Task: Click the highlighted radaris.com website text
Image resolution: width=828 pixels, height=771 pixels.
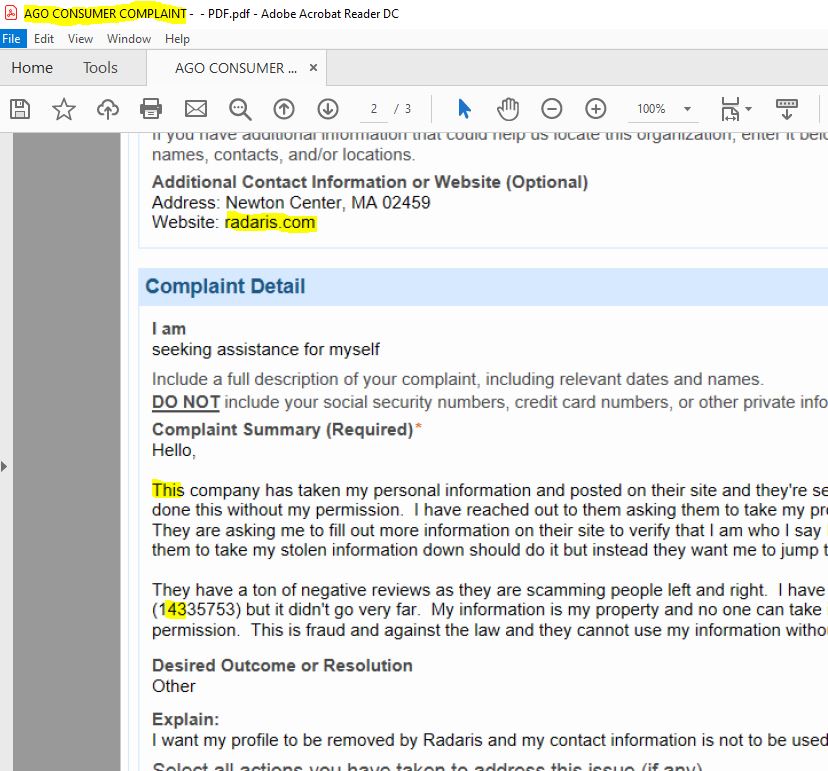Action: click(270, 222)
